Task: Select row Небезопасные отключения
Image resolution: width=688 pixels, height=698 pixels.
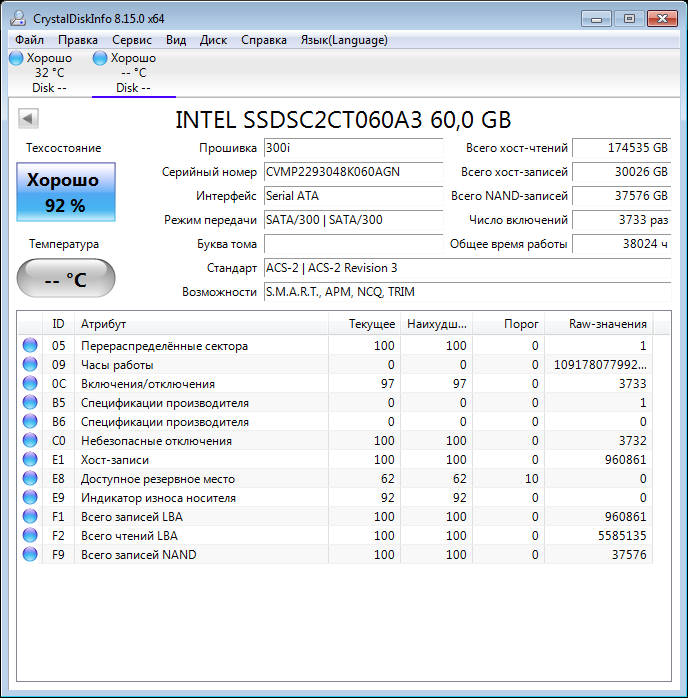Action: click(336, 440)
